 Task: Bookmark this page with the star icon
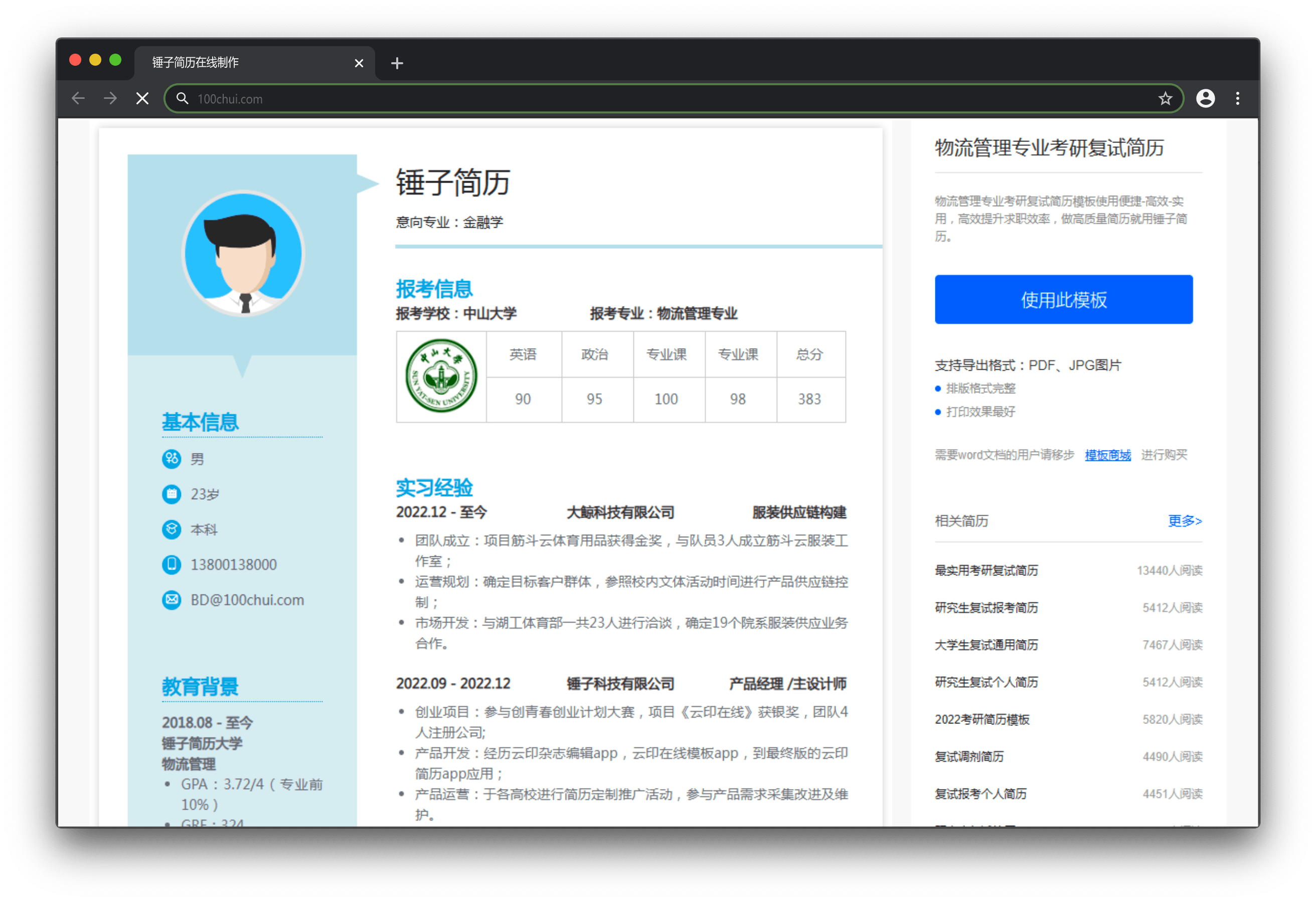1165,99
